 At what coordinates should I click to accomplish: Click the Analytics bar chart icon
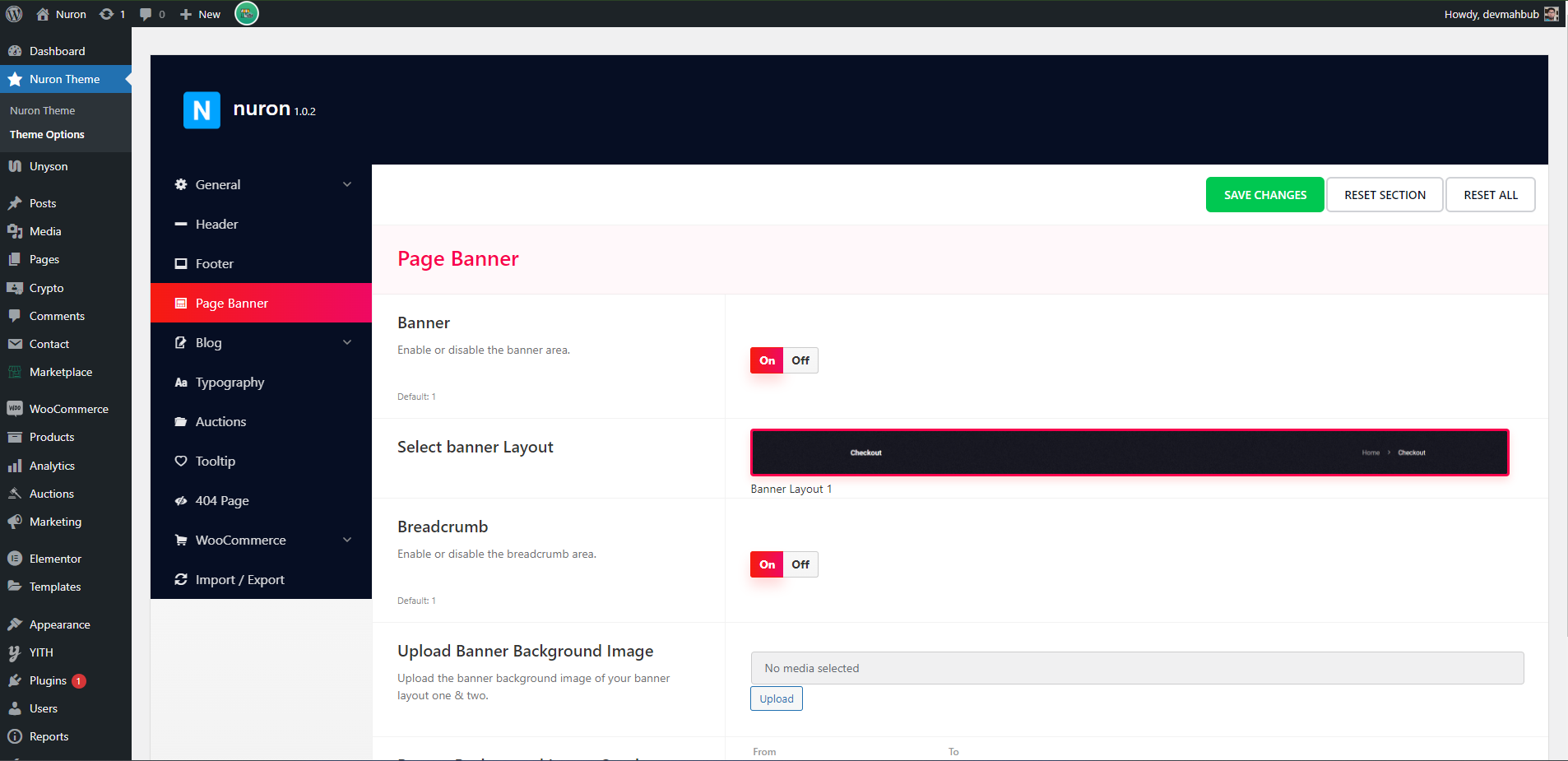point(15,466)
